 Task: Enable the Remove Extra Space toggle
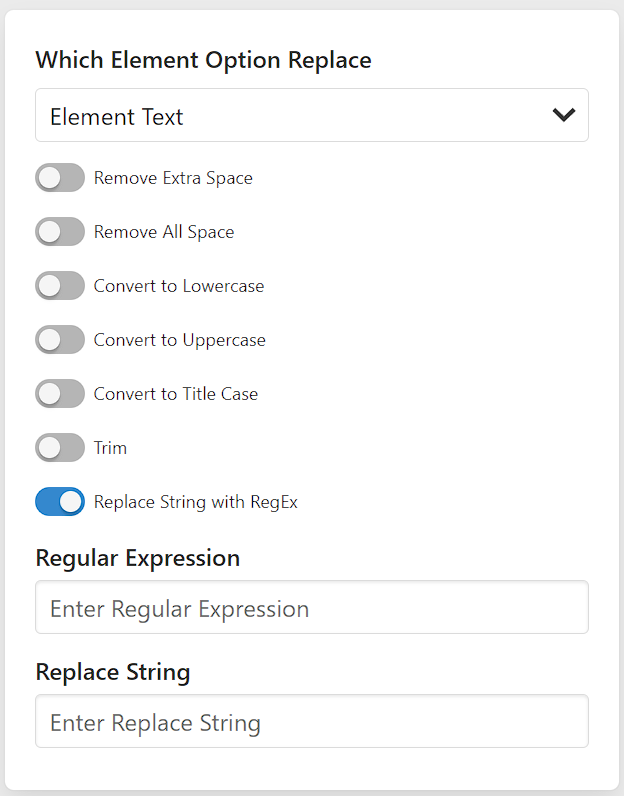click(60, 178)
